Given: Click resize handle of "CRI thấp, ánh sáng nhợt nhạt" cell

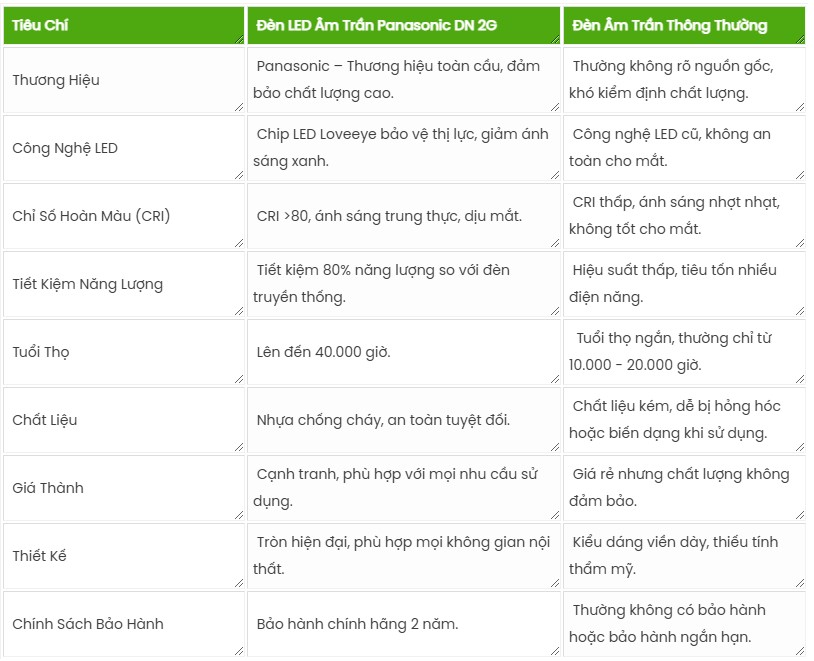Looking at the screenshot, I should pos(799,242).
